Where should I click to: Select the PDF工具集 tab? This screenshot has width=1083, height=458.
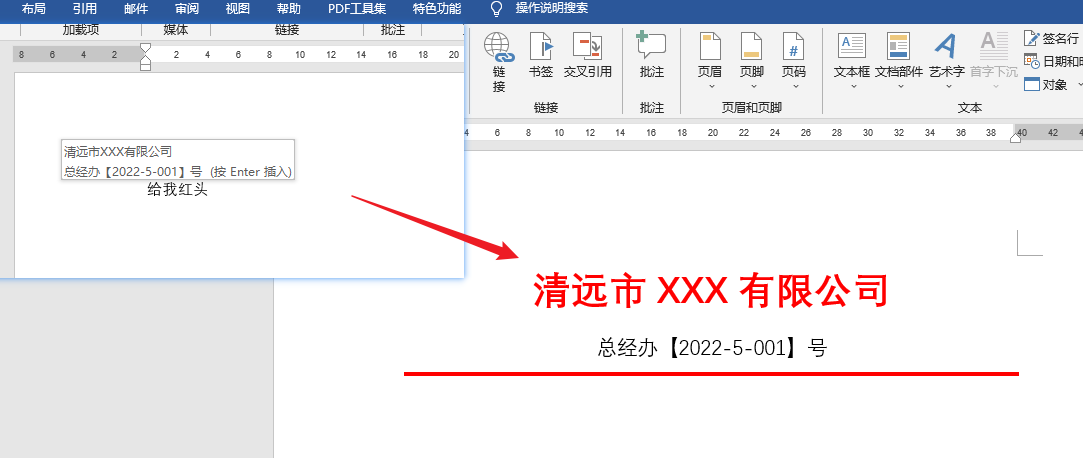click(357, 9)
